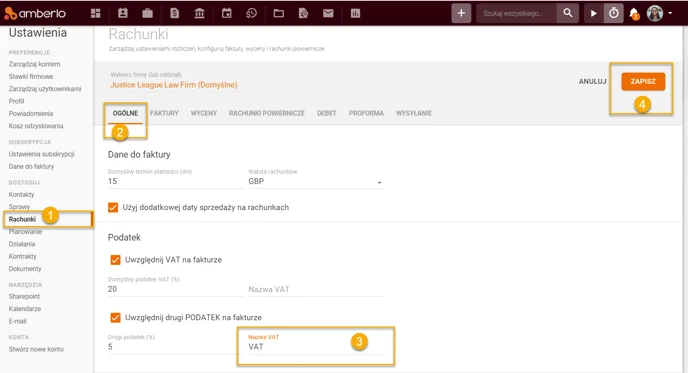
Task: Open 'Zarządzaj użytkownikami' settings link
Action: coord(45,89)
